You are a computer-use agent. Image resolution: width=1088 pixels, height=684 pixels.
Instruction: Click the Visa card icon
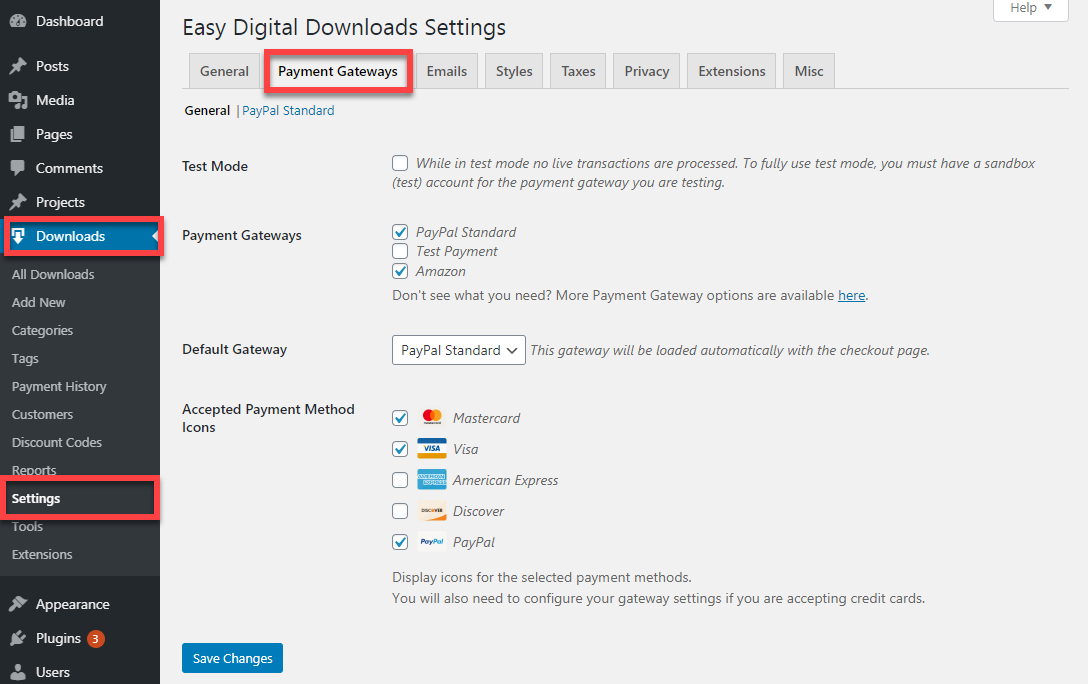(432, 448)
